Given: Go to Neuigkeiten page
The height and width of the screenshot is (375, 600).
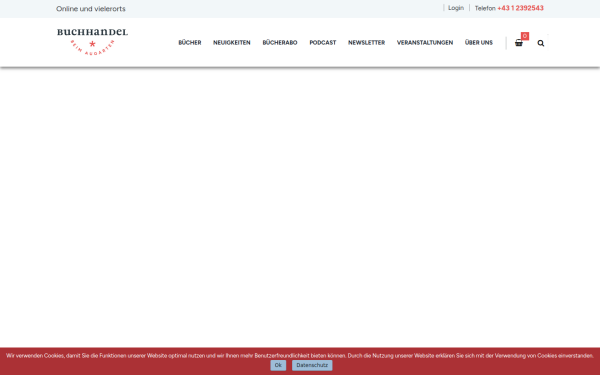Looking at the screenshot, I should click(x=232, y=42).
